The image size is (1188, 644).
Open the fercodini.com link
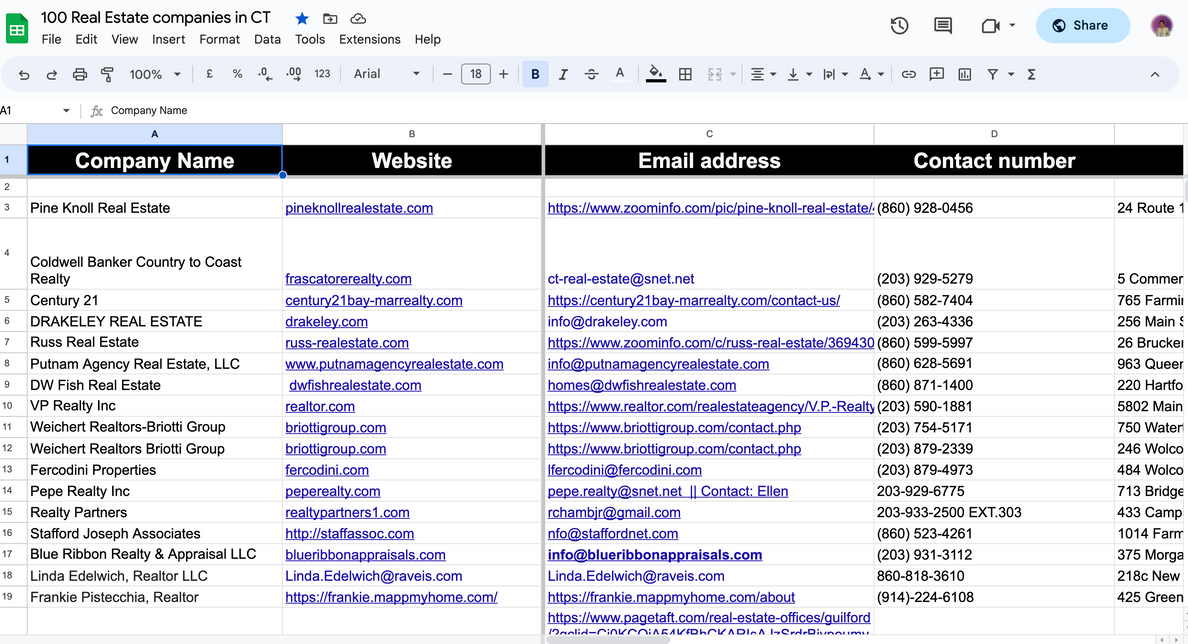click(327, 470)
